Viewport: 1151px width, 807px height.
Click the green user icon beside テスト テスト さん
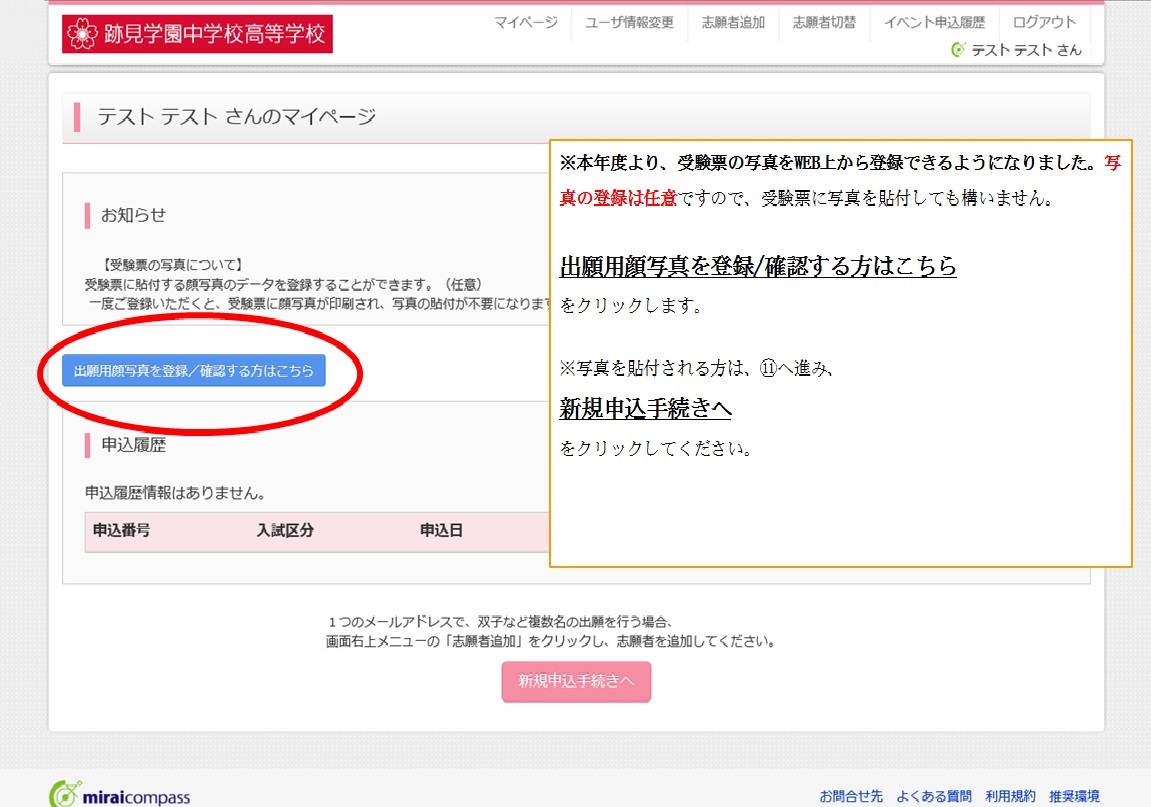click(x=958, y=49)
